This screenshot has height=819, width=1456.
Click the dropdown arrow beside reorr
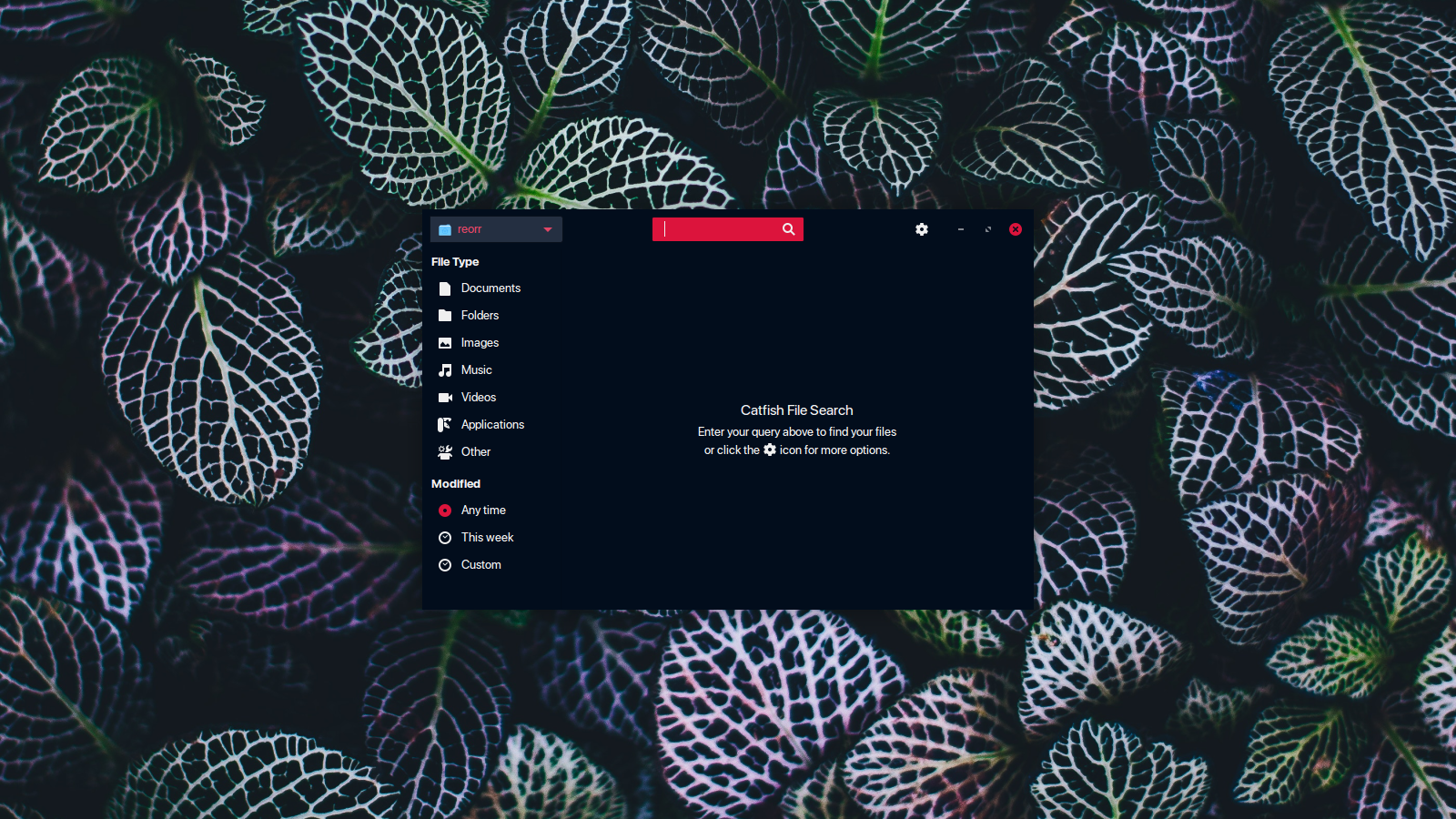tap(548, 229)
